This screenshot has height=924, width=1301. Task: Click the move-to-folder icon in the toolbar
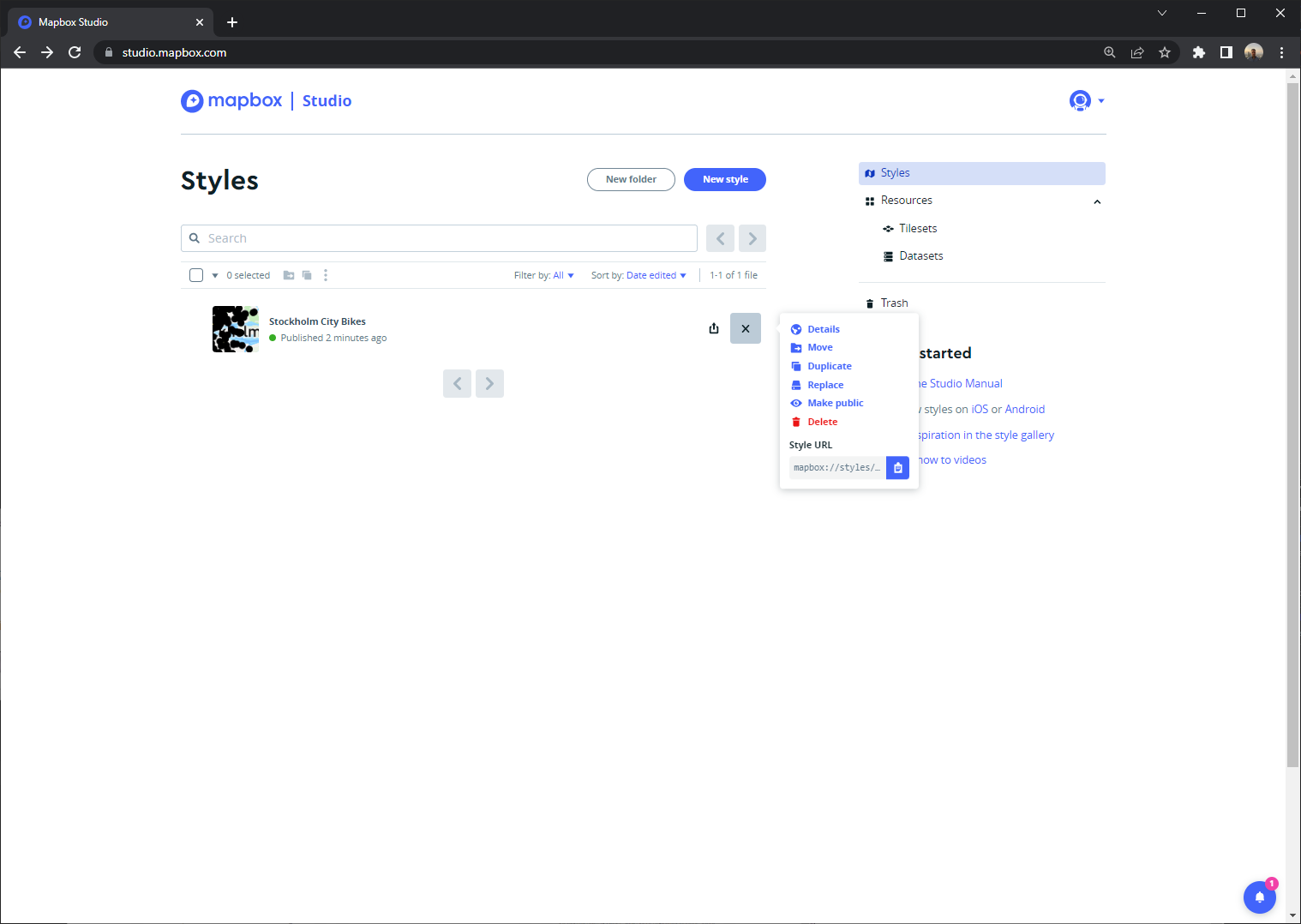tap(289, 275)
